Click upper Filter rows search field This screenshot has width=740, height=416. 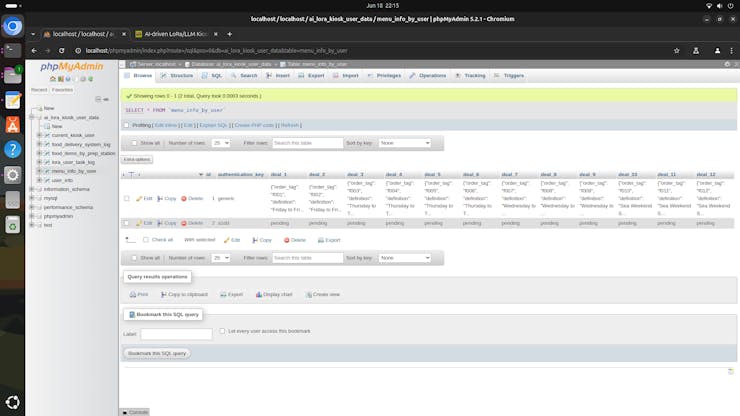[308, 143]
